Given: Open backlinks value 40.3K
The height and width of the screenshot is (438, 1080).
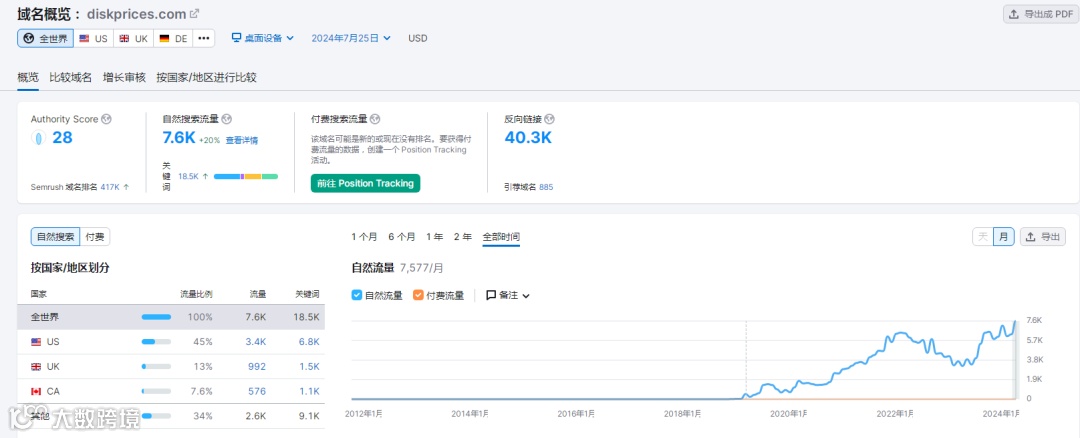Looking at the screenshot, I should 528,138.
